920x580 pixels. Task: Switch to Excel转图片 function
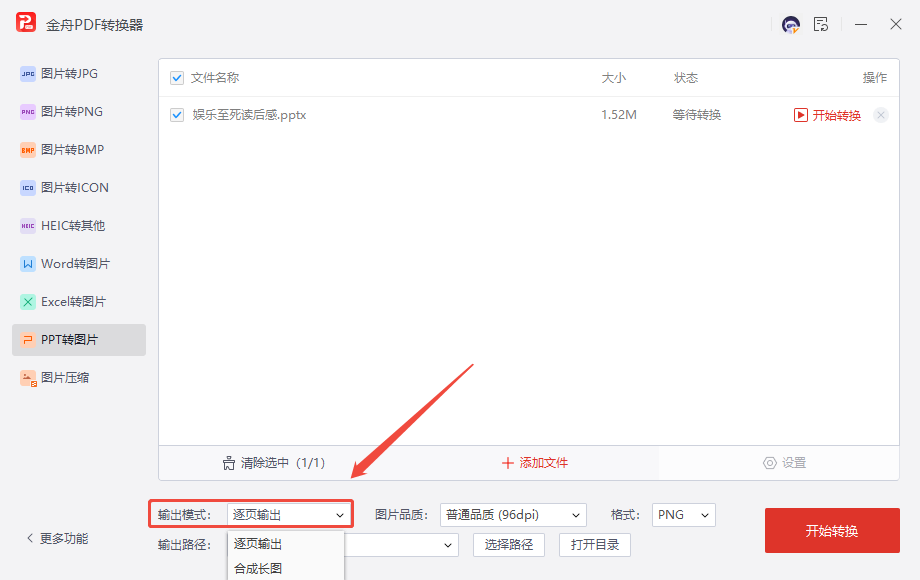coord(79,302)
